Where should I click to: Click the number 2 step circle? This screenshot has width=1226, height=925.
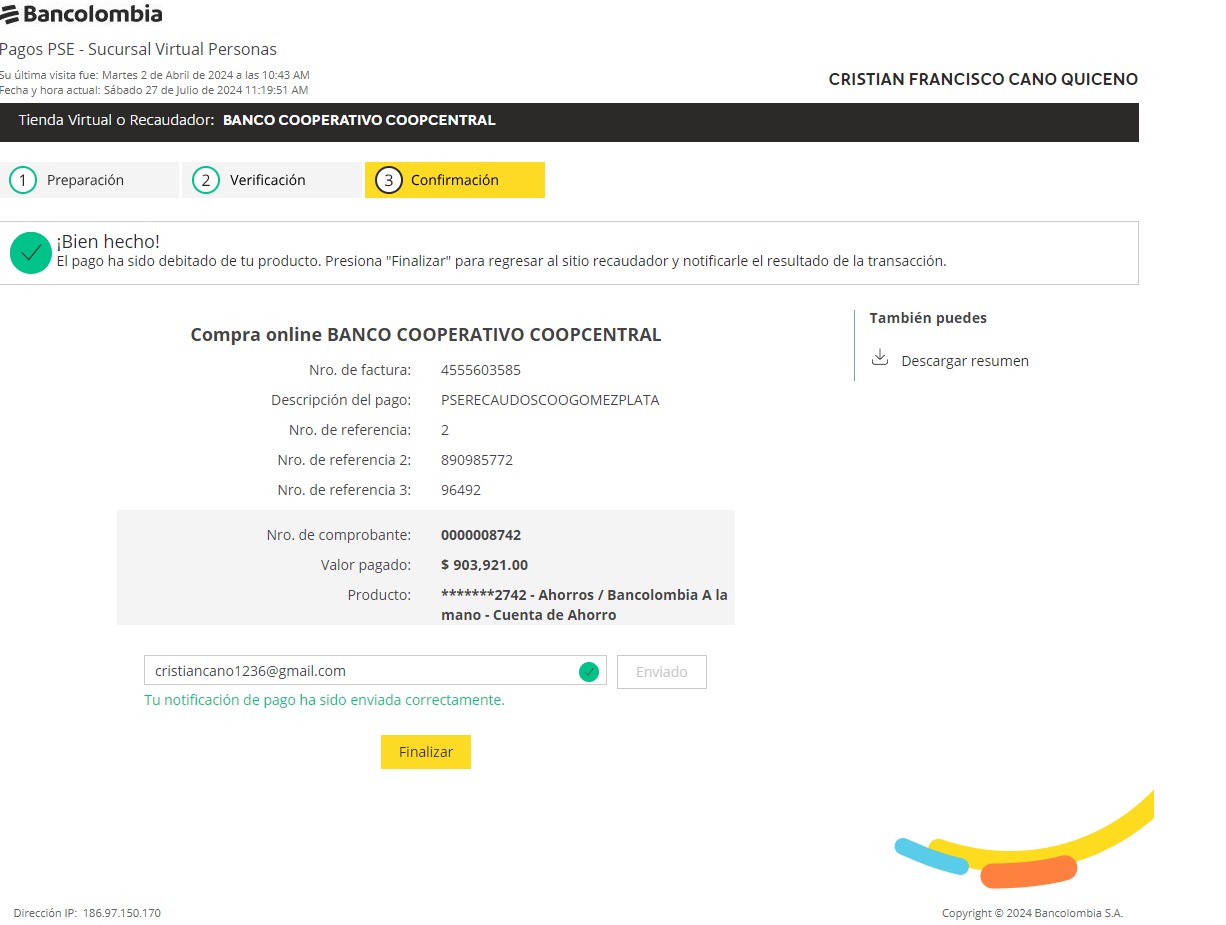click(205, 180)
